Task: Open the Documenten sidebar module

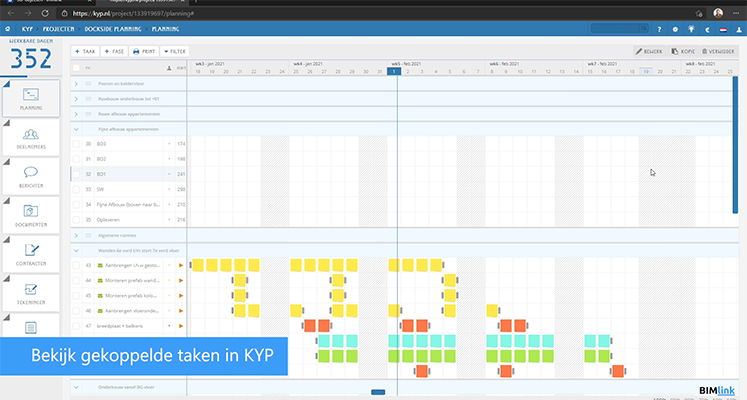Action: [31, 216]
